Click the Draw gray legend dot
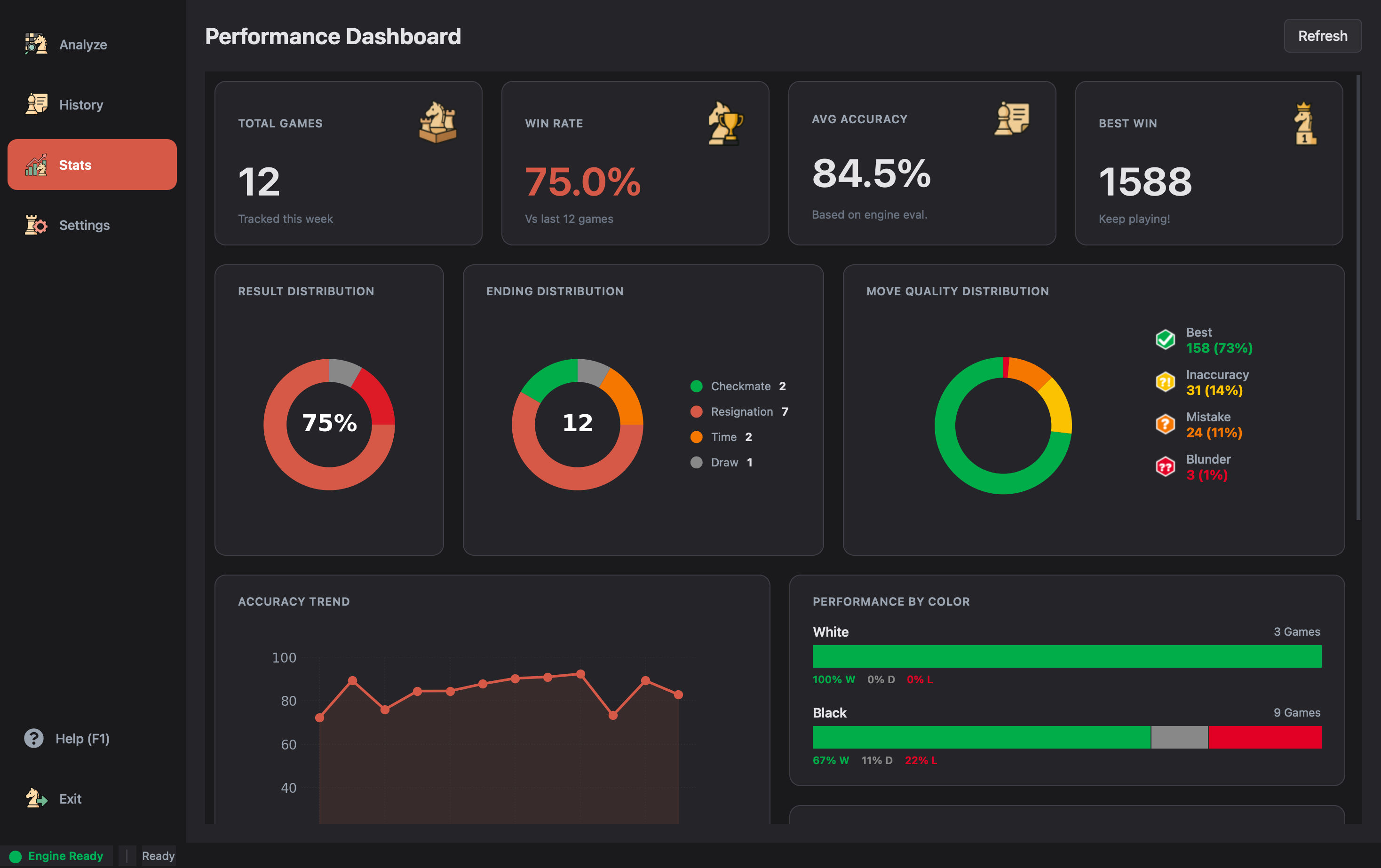The width and height of the screenshot is (1381, 868). (696, 462)
